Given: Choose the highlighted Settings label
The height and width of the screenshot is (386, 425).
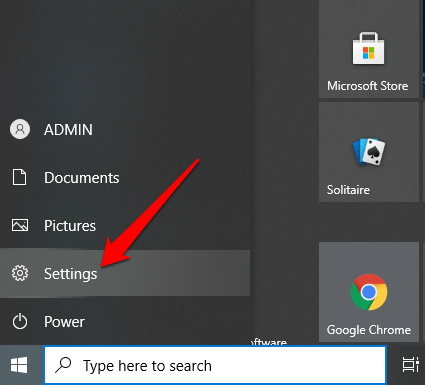Looking at the screenshot, I should click(x=71, y=274).
